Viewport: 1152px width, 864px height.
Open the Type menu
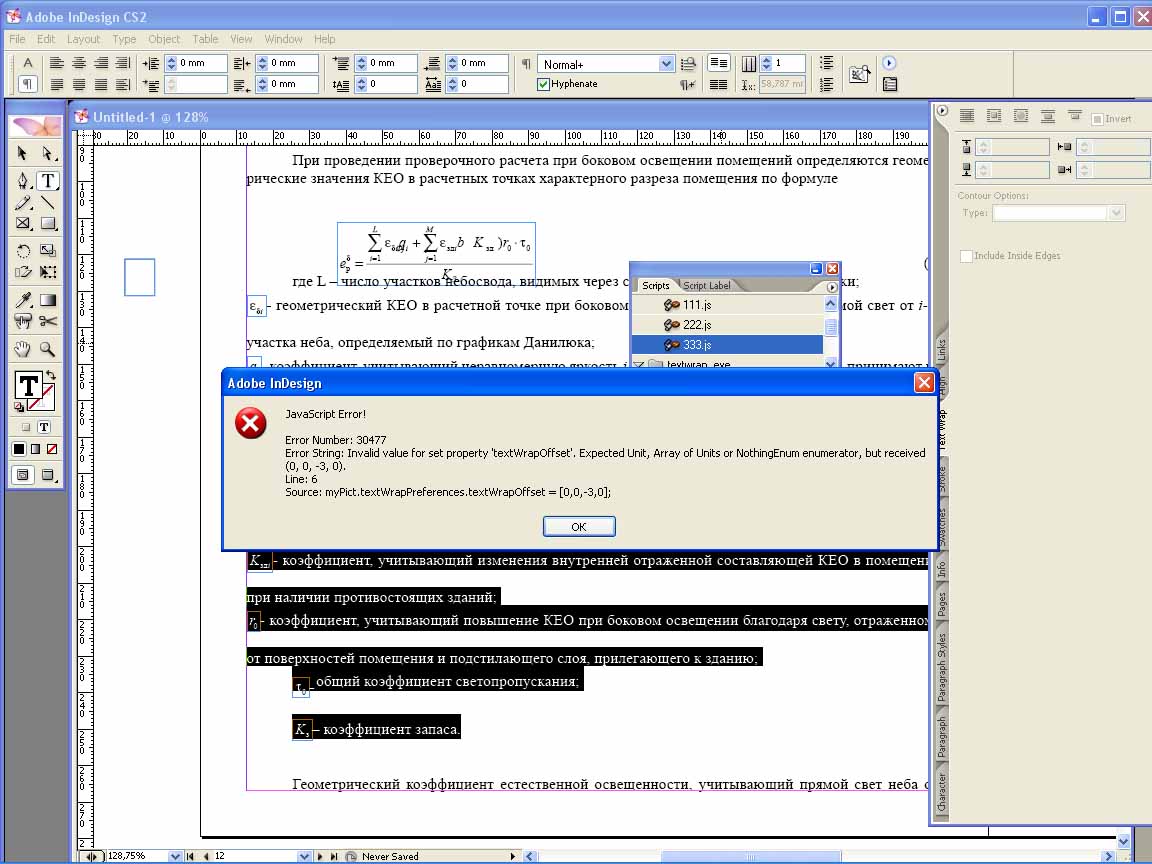pos(124,39)
